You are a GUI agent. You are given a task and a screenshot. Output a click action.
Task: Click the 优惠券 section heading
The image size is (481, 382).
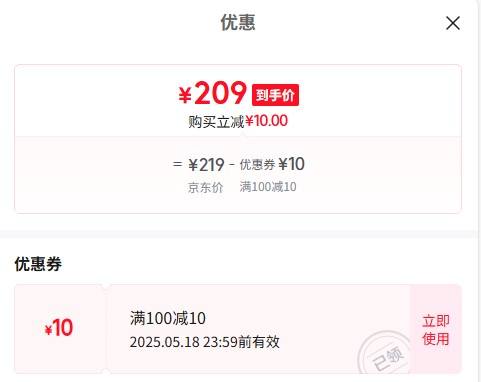38,264
